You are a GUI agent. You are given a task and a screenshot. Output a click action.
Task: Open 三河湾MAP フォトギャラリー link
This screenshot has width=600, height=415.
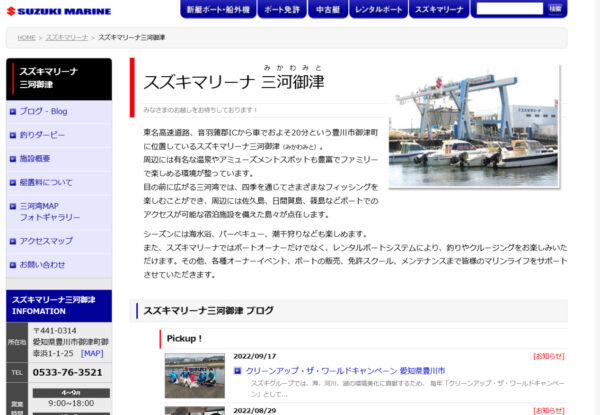50,212
